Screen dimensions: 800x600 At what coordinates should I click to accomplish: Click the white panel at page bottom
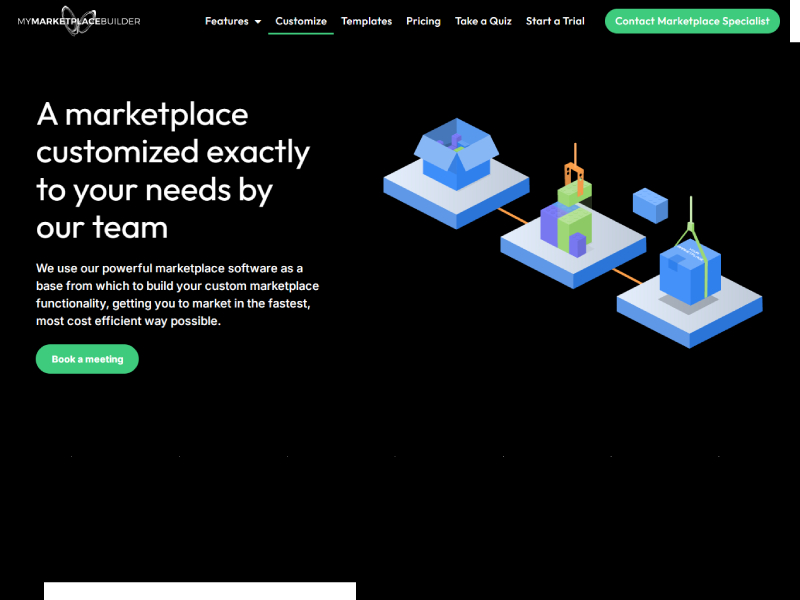click(x=200, y=590)
